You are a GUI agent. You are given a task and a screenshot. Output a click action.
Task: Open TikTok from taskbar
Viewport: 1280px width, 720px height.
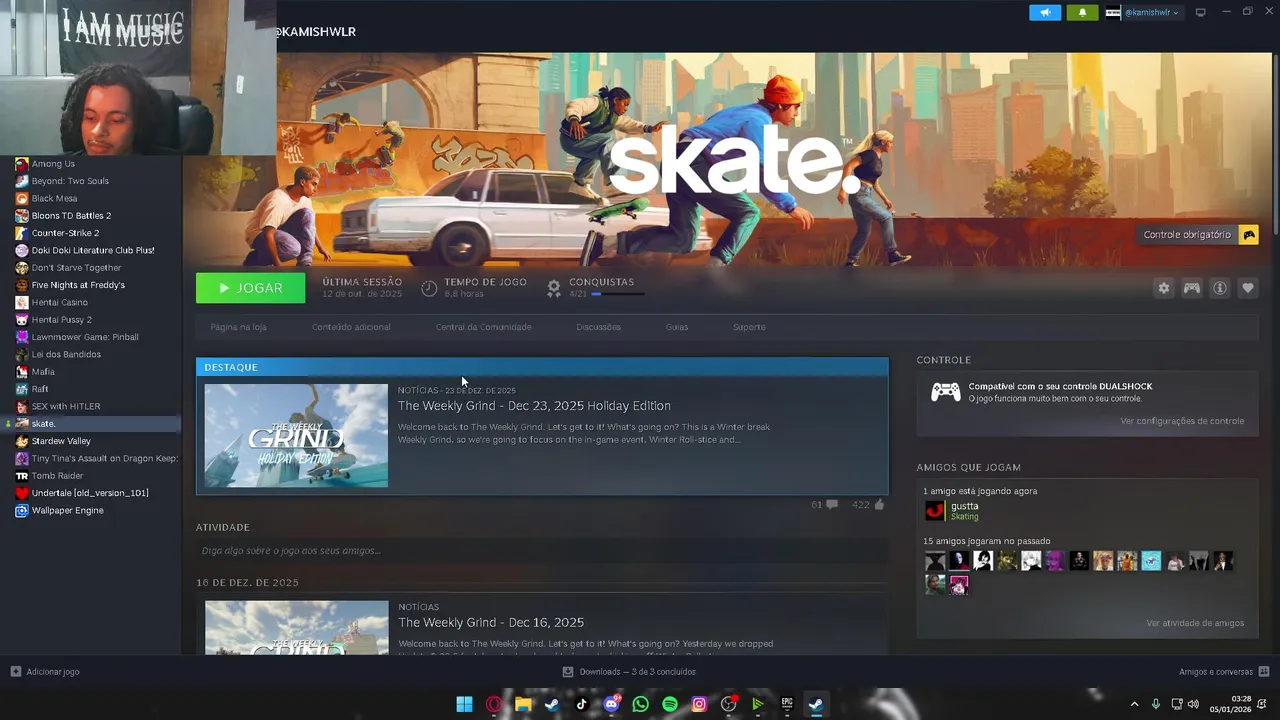pyautogui.click(x=582, y=704)
